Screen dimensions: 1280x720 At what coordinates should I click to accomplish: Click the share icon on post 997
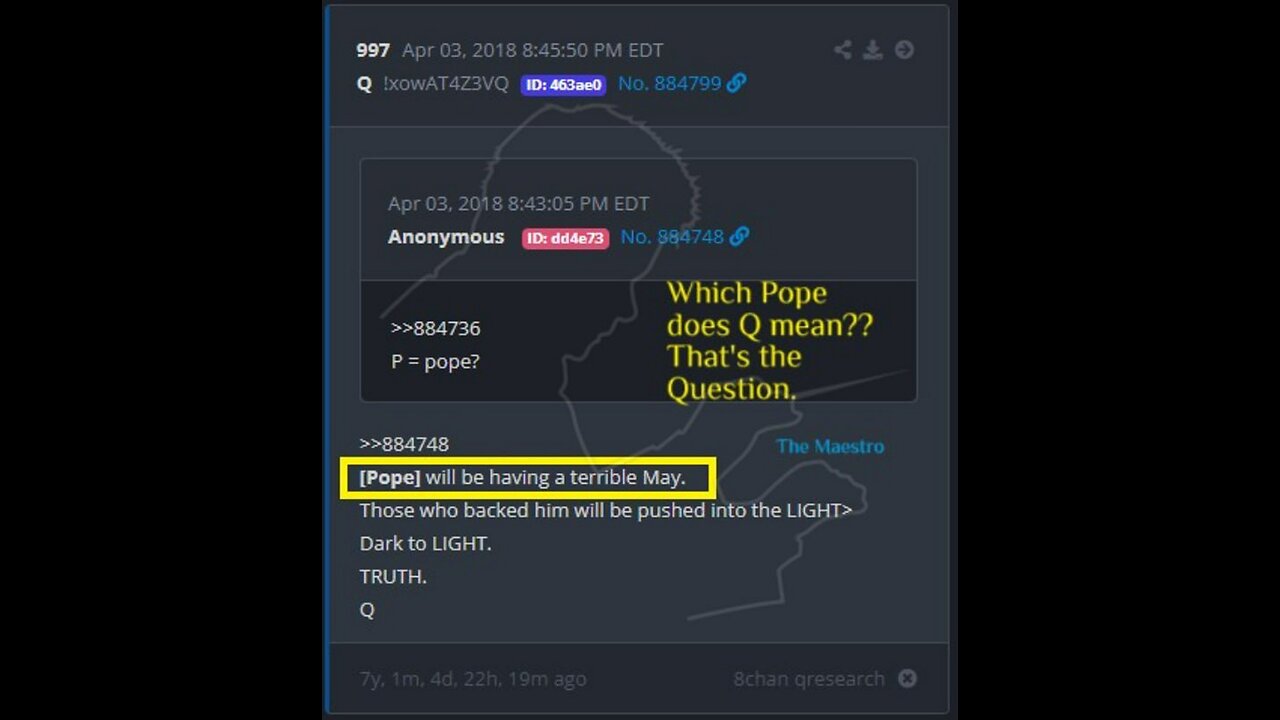[x=843, y=50]
